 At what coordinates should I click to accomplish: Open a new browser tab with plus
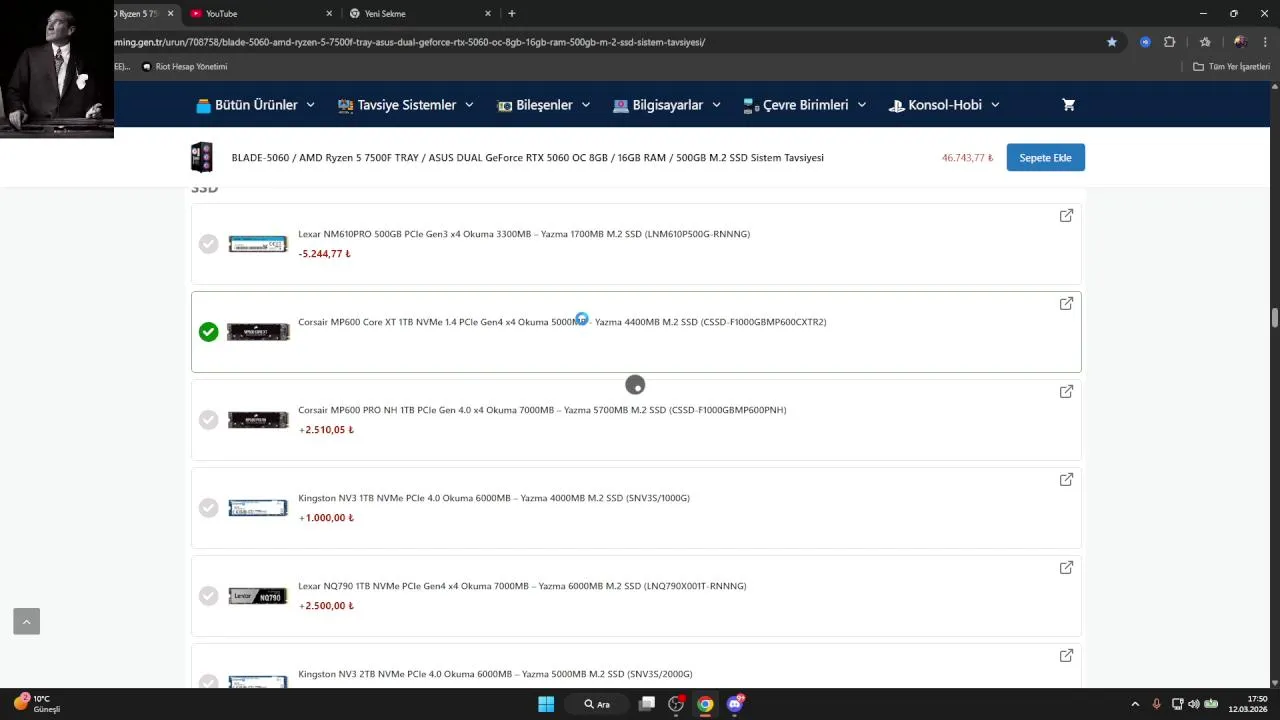tap(512, 14)
